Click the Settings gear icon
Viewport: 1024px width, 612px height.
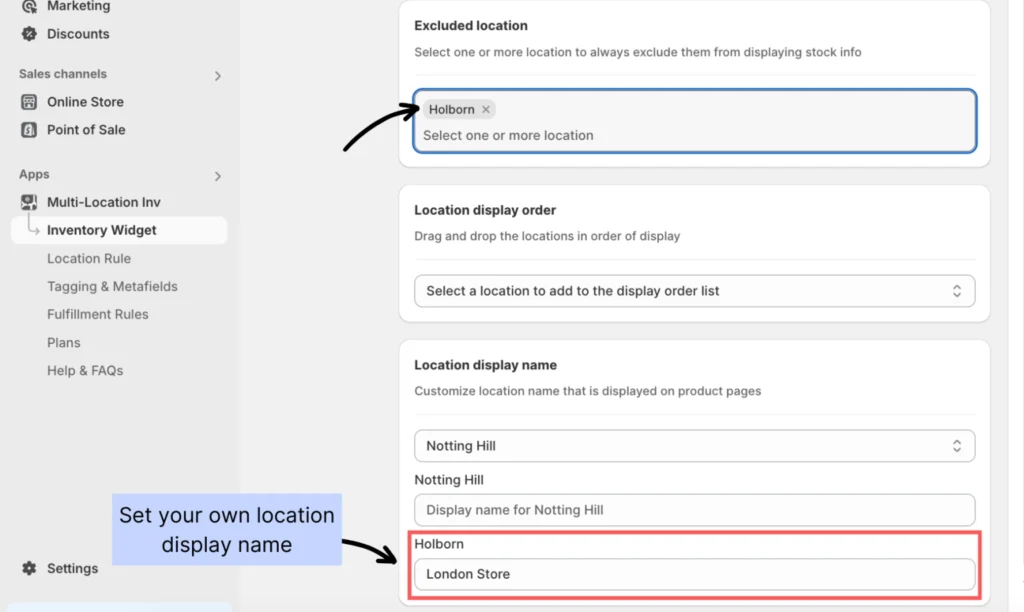pyautogui.click(x=29, y=568)
